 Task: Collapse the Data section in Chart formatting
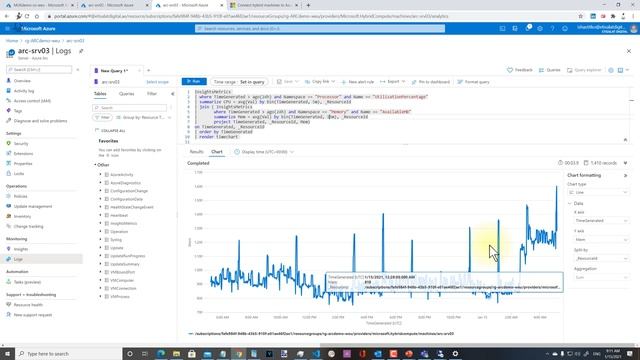click(570, 203)
